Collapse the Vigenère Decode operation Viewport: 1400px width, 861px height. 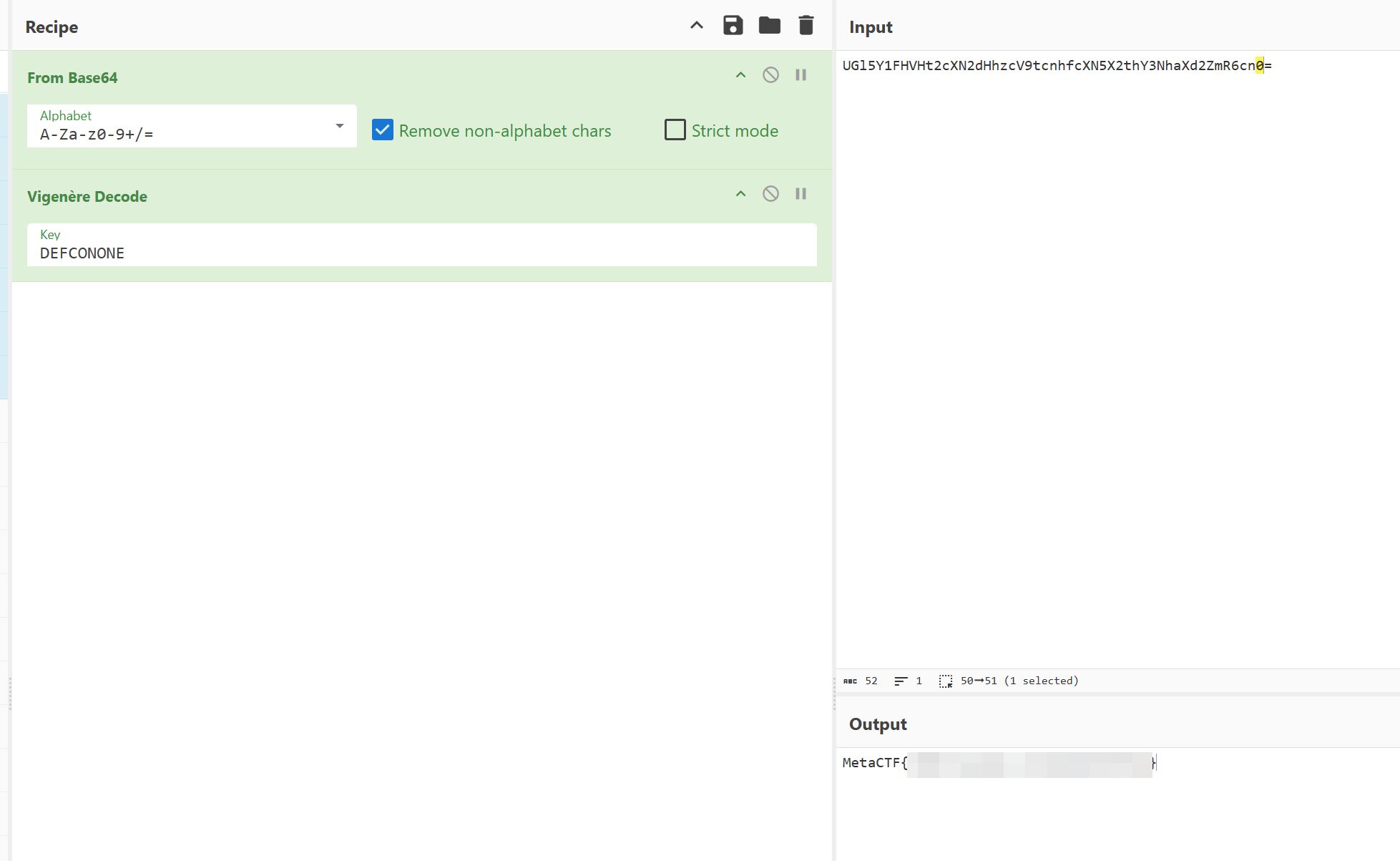tap(740, 193)
